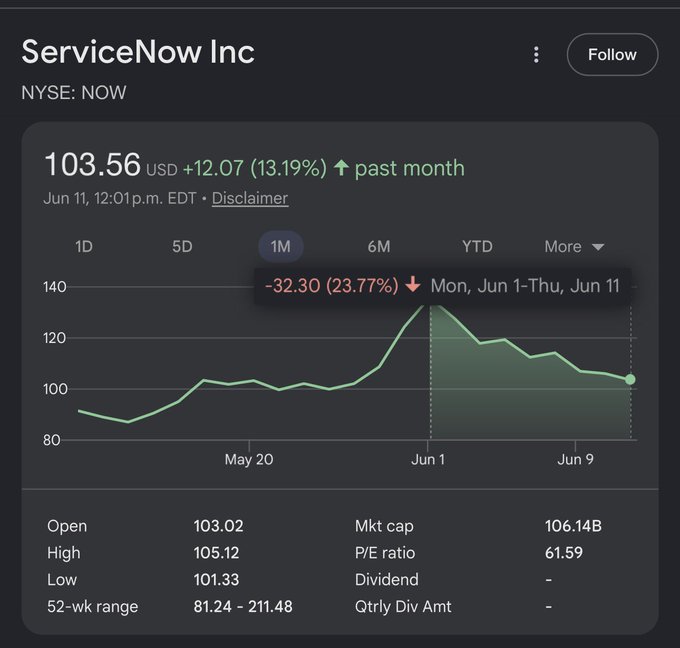Click the Mkt cap value 106.14B
Image resolution: width=680 pixels, height=648 pixels.
[x=573, y=526]
